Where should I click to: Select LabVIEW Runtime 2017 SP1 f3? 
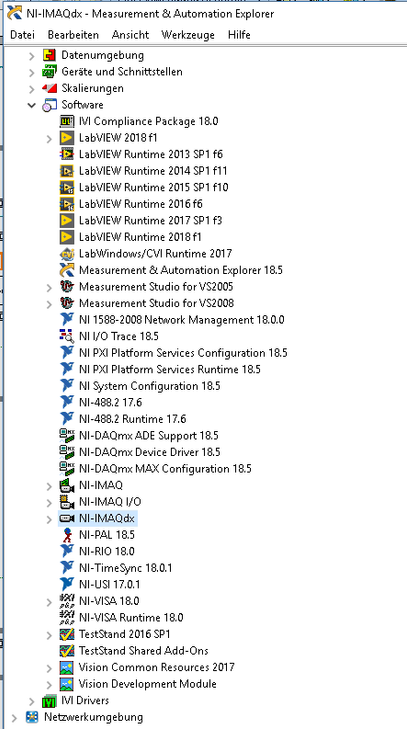tap(151, 221)
